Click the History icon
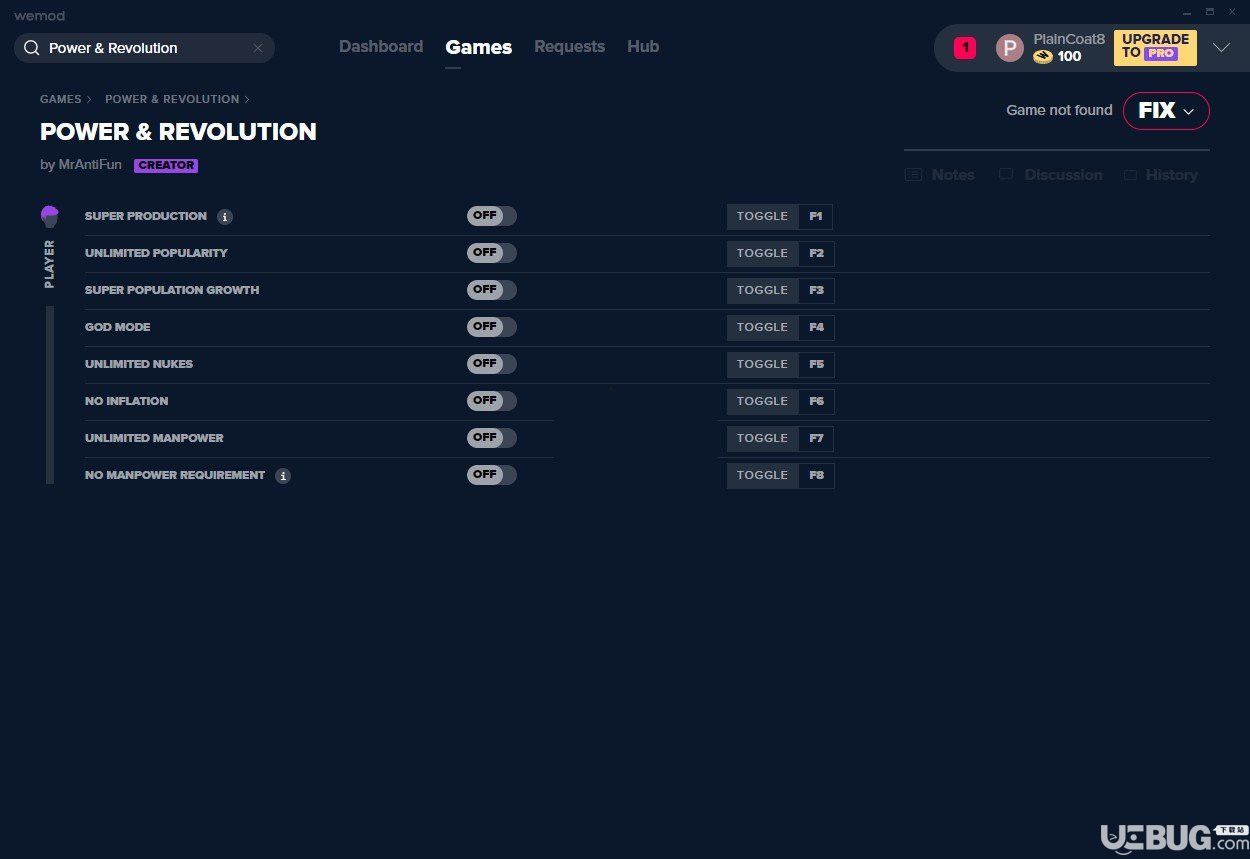The height and width of the screenshot is (859, 1250). 1130,175
